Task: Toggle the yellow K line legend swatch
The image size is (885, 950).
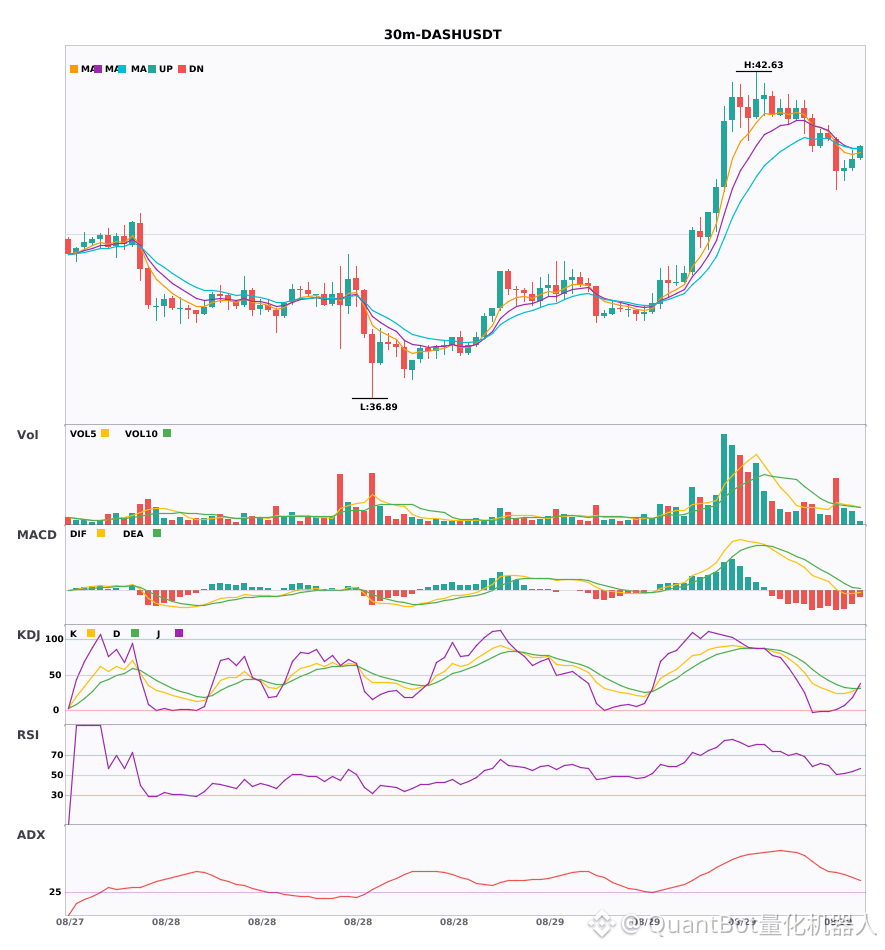Action: point(91,633)
